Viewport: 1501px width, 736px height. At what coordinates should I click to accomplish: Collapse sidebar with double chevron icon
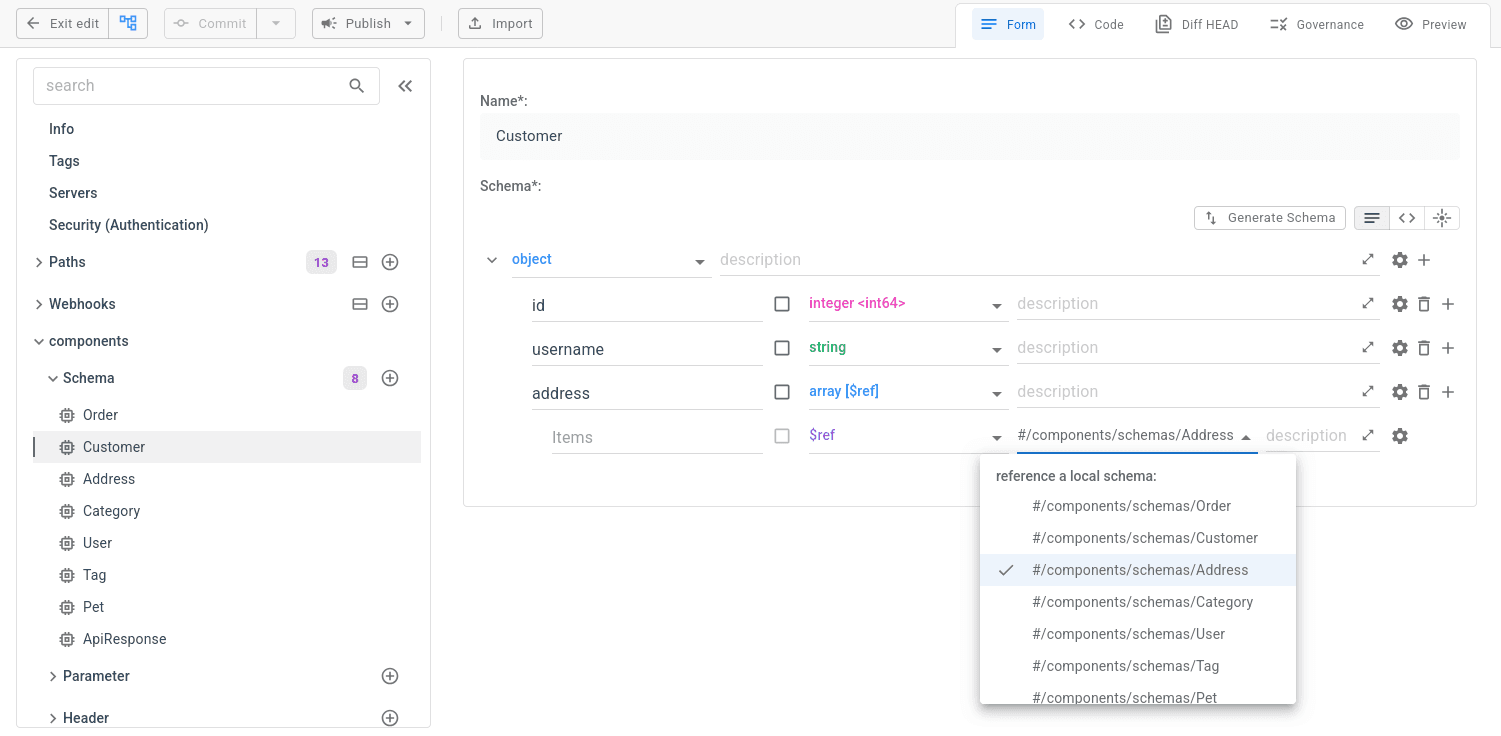tap(405, 86)
